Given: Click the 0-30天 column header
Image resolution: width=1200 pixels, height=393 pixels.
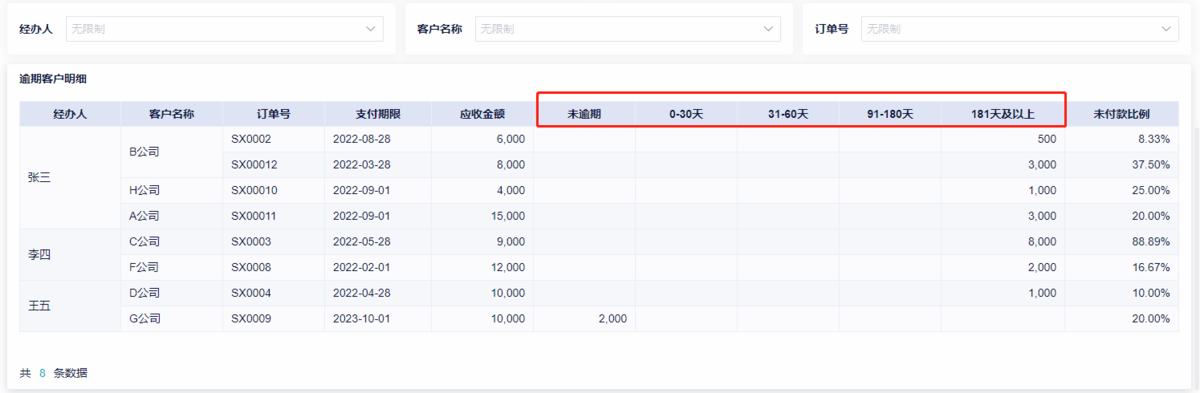Looking at the screenshot, I should (687, 114).
